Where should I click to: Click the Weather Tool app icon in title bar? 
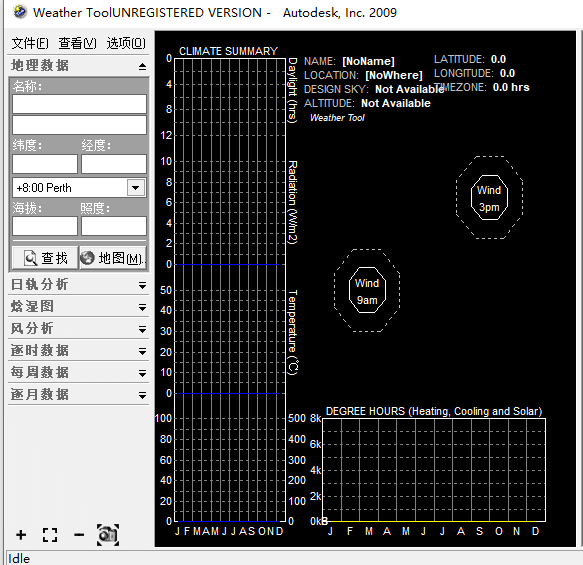(20, 12)
